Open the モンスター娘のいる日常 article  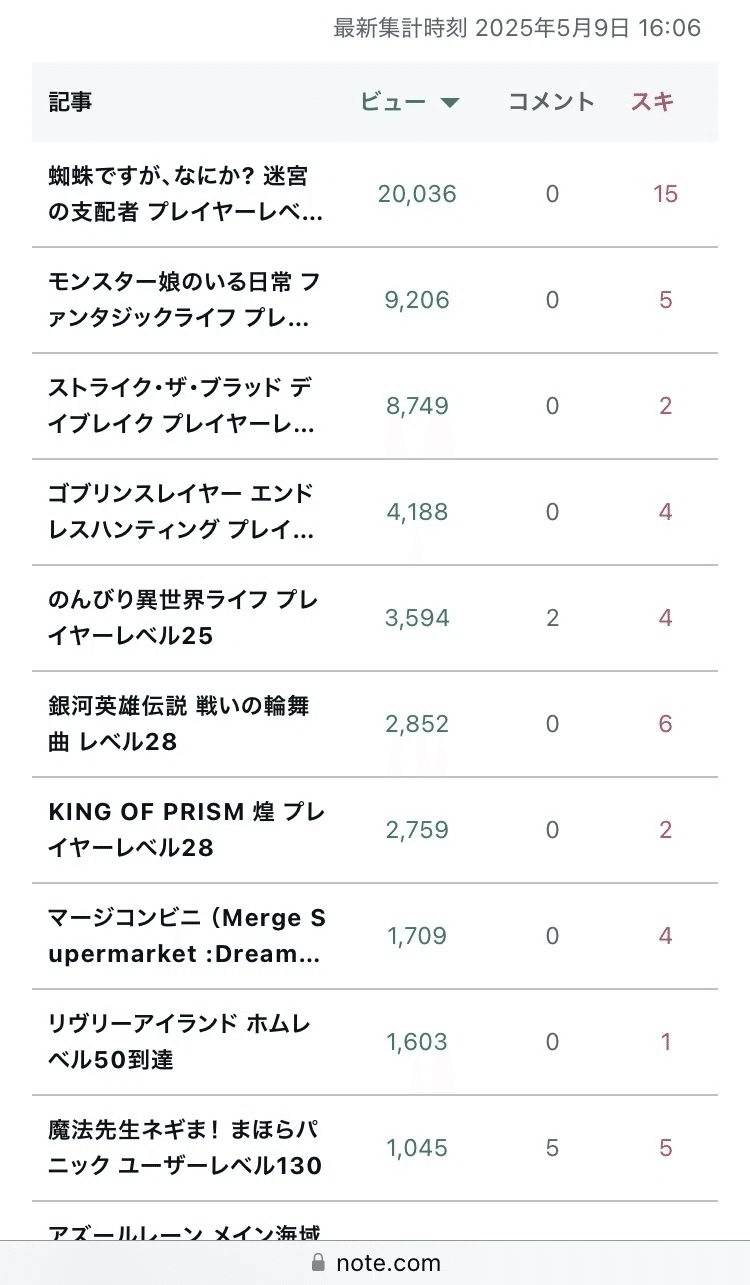tap(186, 300)
